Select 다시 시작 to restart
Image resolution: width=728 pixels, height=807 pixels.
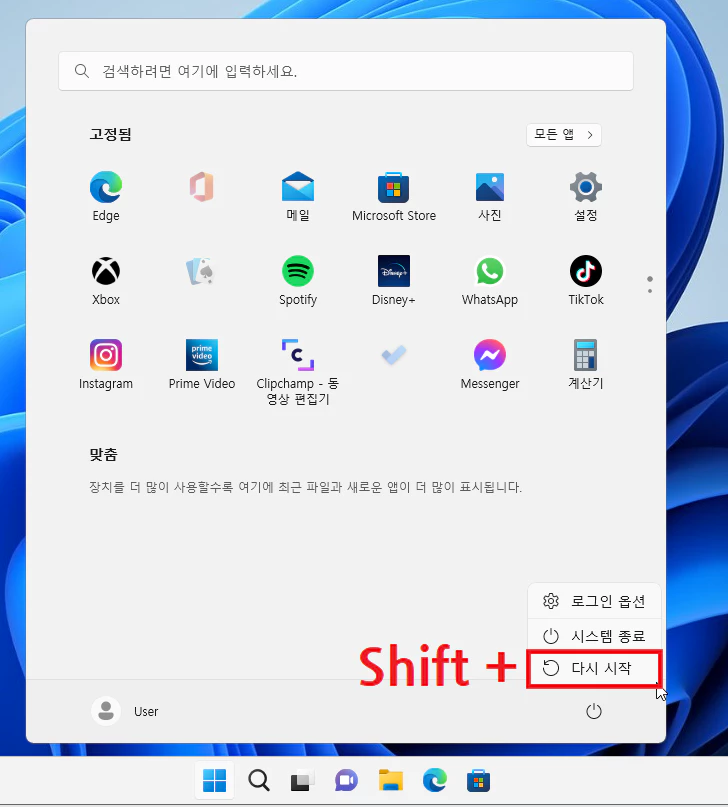click(594, 669)
